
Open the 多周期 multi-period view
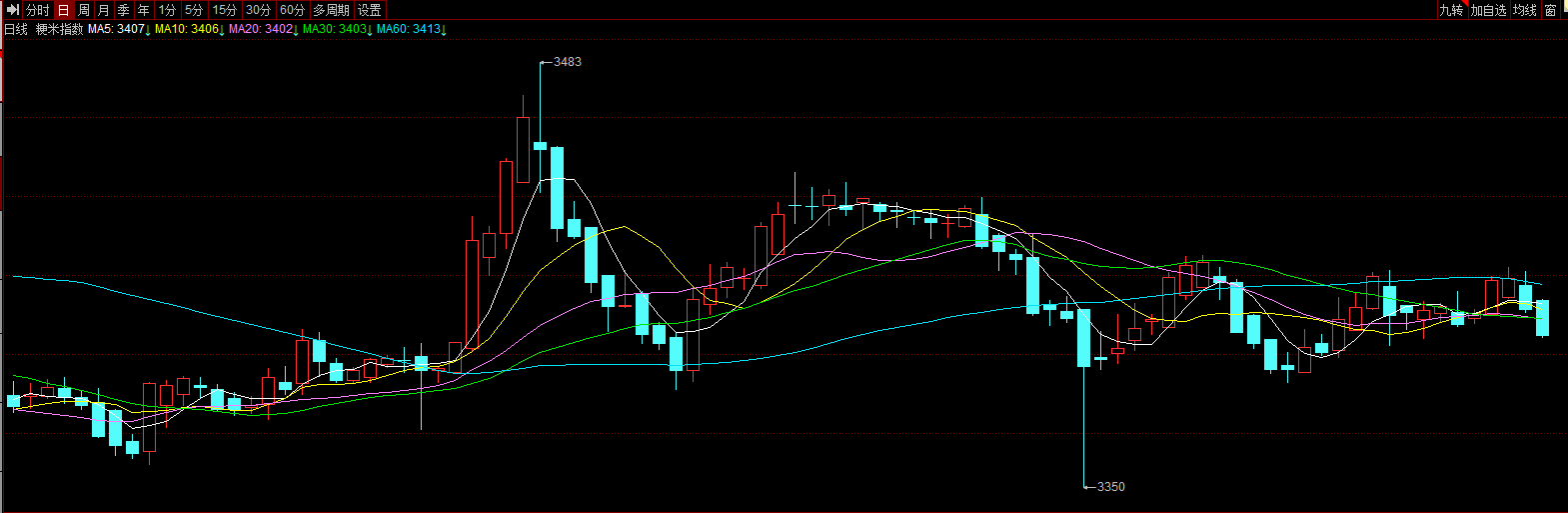pos(332,10)
